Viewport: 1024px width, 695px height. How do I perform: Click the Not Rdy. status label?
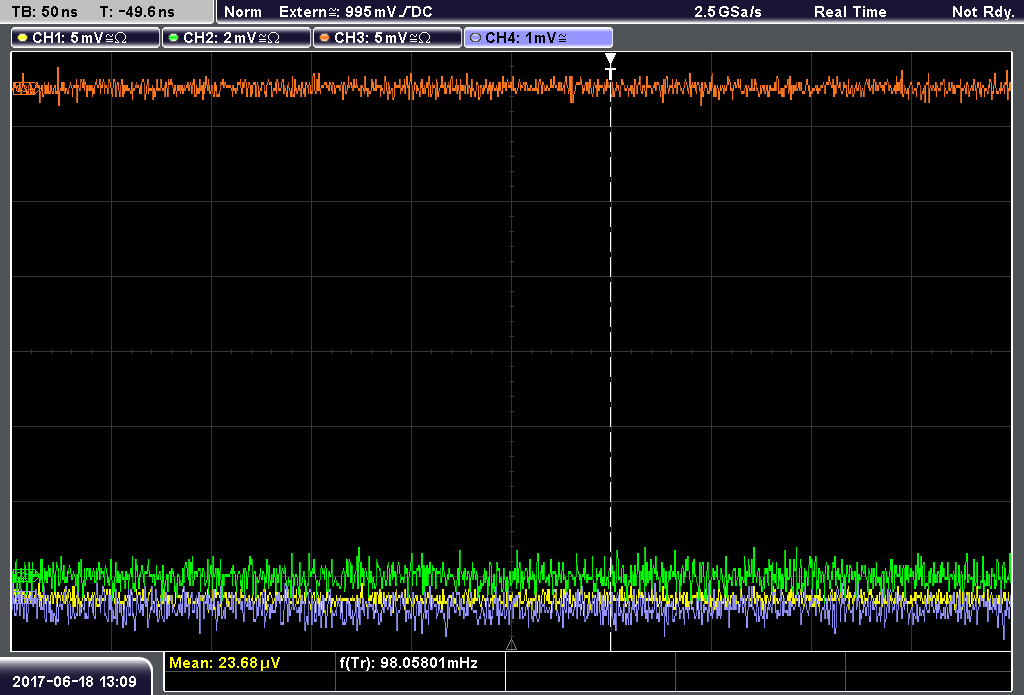coord(983,12)
